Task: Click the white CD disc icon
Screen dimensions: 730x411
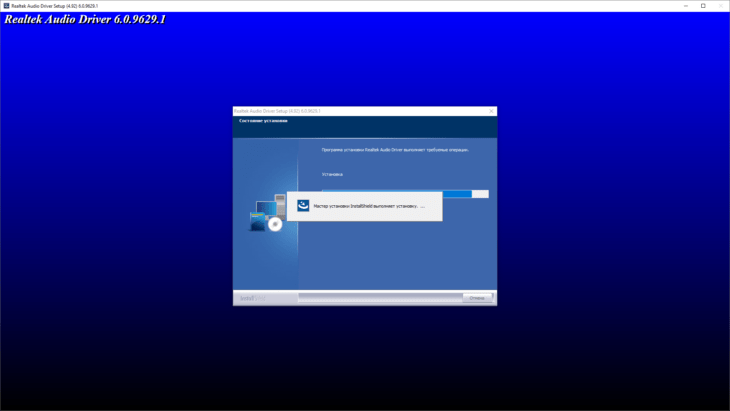Action: [x=275, y=224]
